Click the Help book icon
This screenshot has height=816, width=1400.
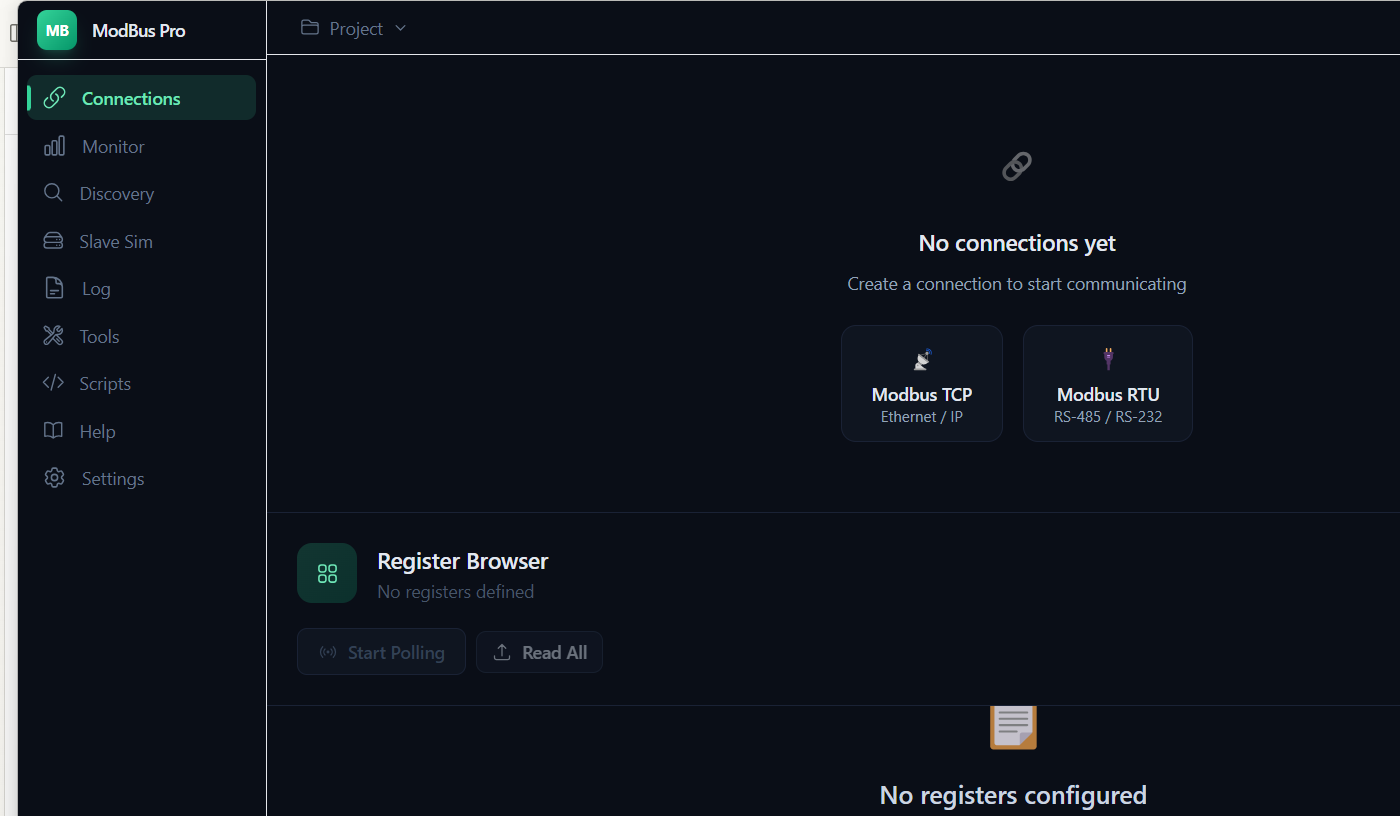pyautogui.click(x=53, y=431)
